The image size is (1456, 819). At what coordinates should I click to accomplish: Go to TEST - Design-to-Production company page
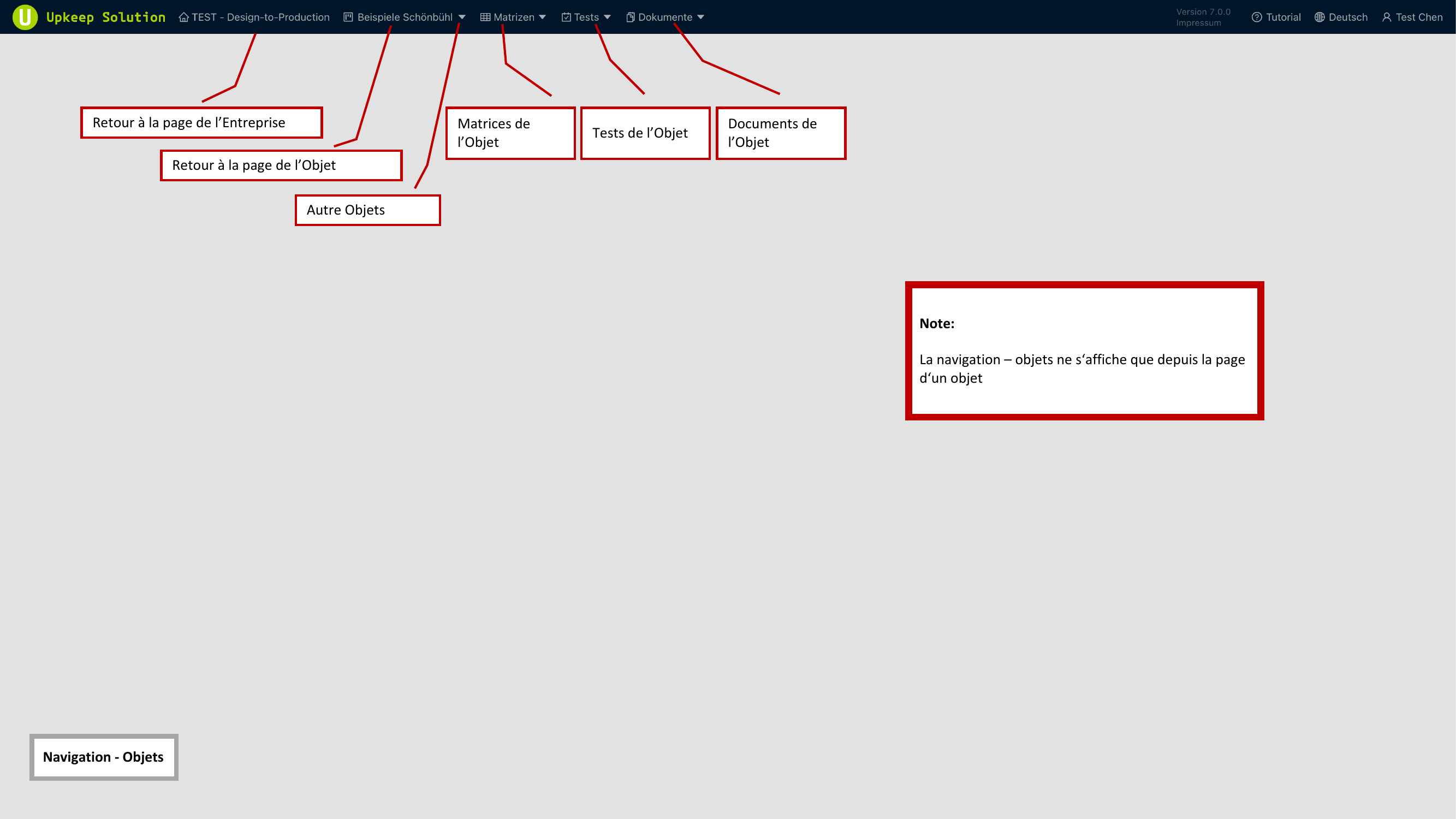[x=260, y=17]
